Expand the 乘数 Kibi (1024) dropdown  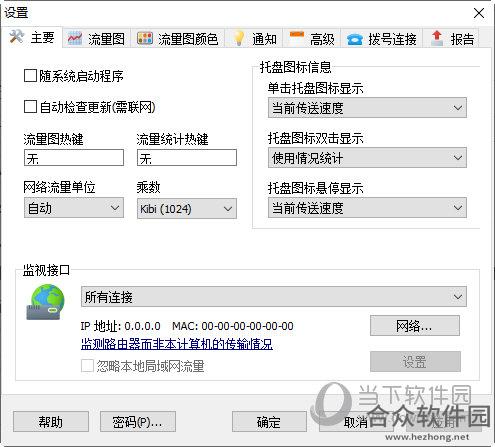pyautogui.click(x=187, y=209)
